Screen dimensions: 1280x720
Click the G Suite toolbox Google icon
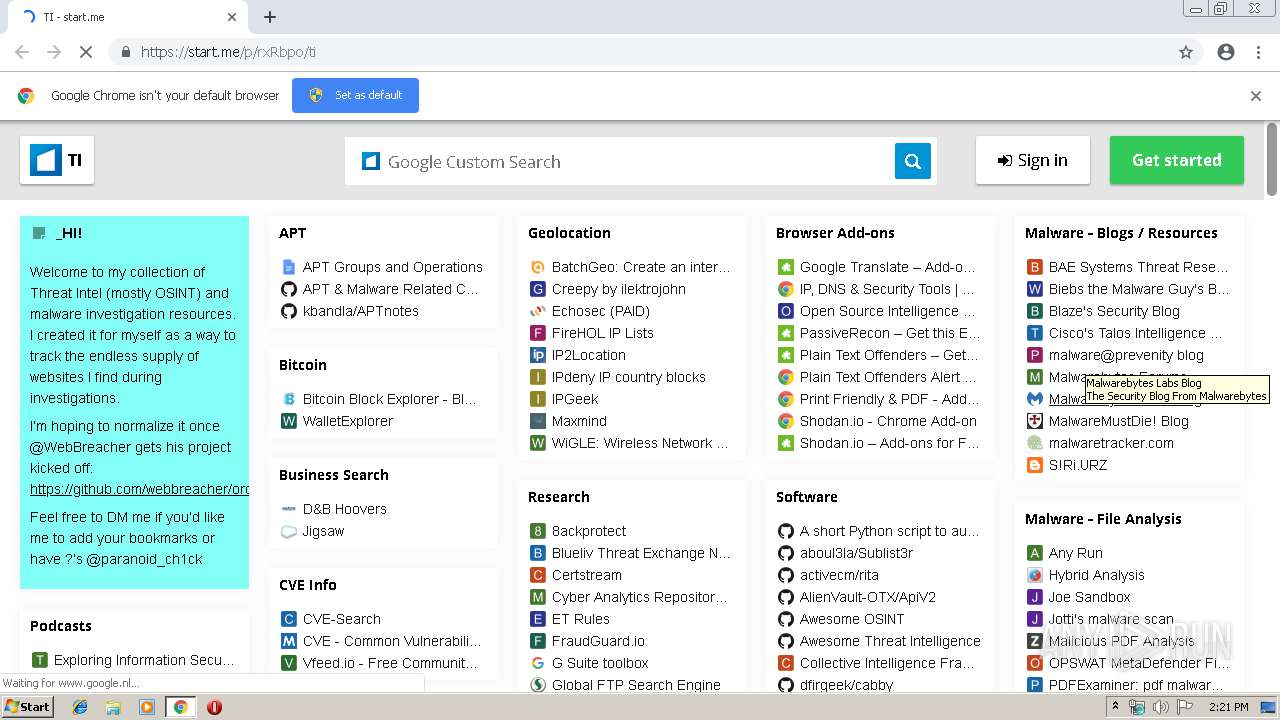pos(538,663)
